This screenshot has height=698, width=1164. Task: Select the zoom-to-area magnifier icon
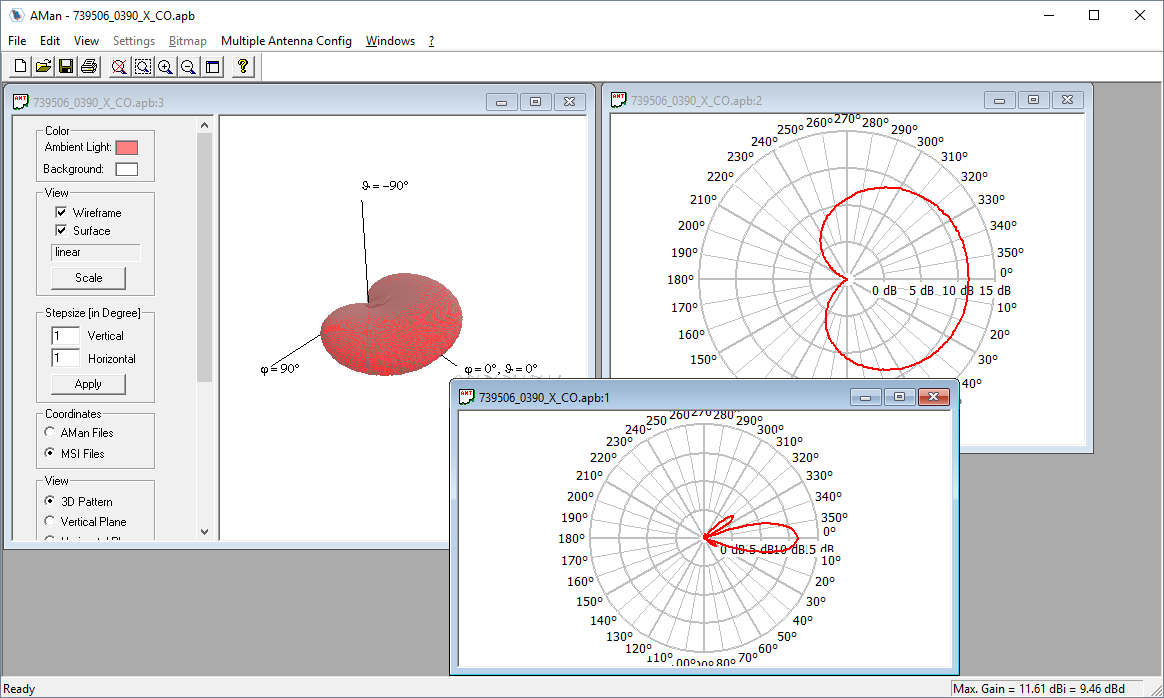(x=142, y=67)
